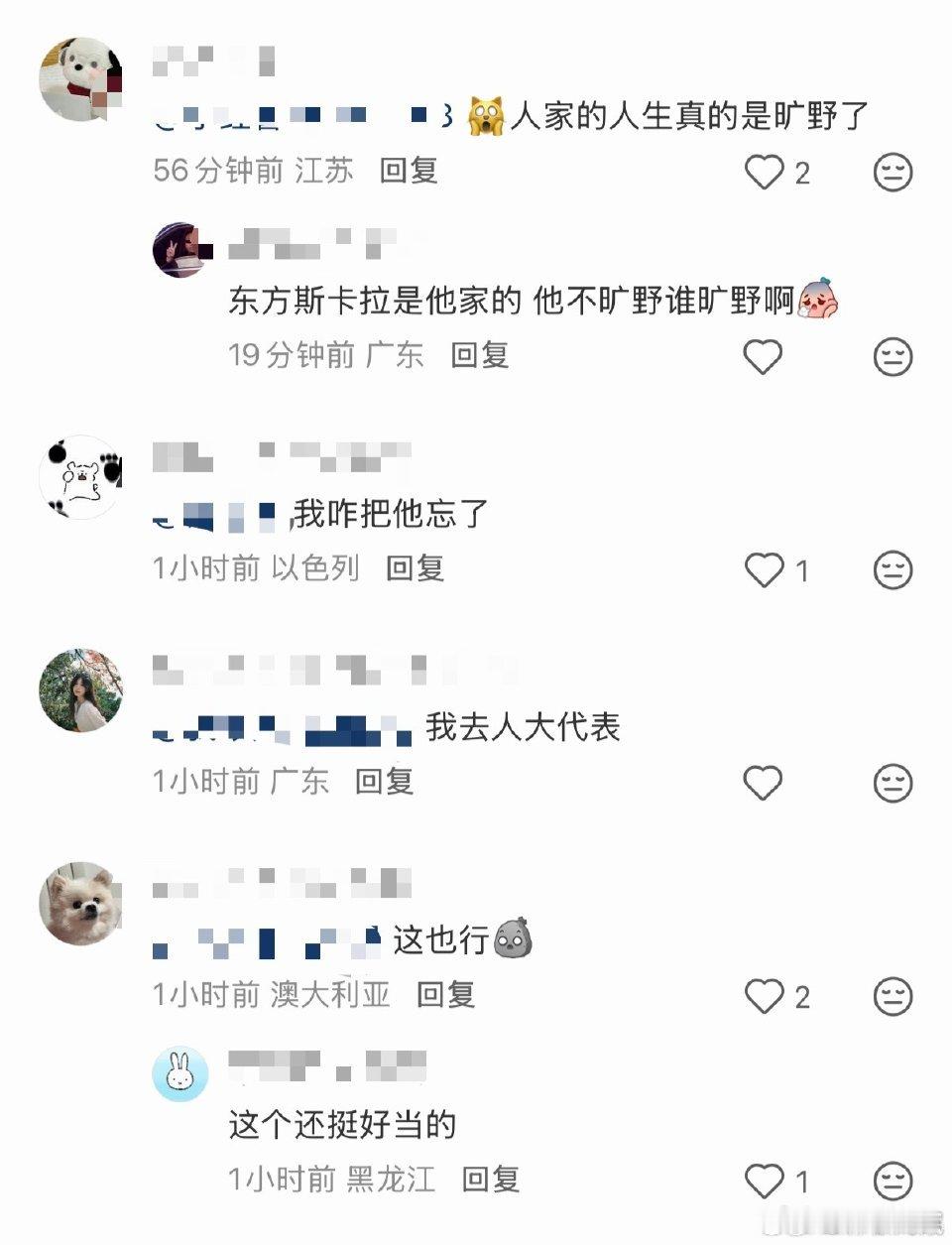Tap 回复 on the 以色列 comment
This screenshot has width=952, height=1245.
(x=415, y=568)
